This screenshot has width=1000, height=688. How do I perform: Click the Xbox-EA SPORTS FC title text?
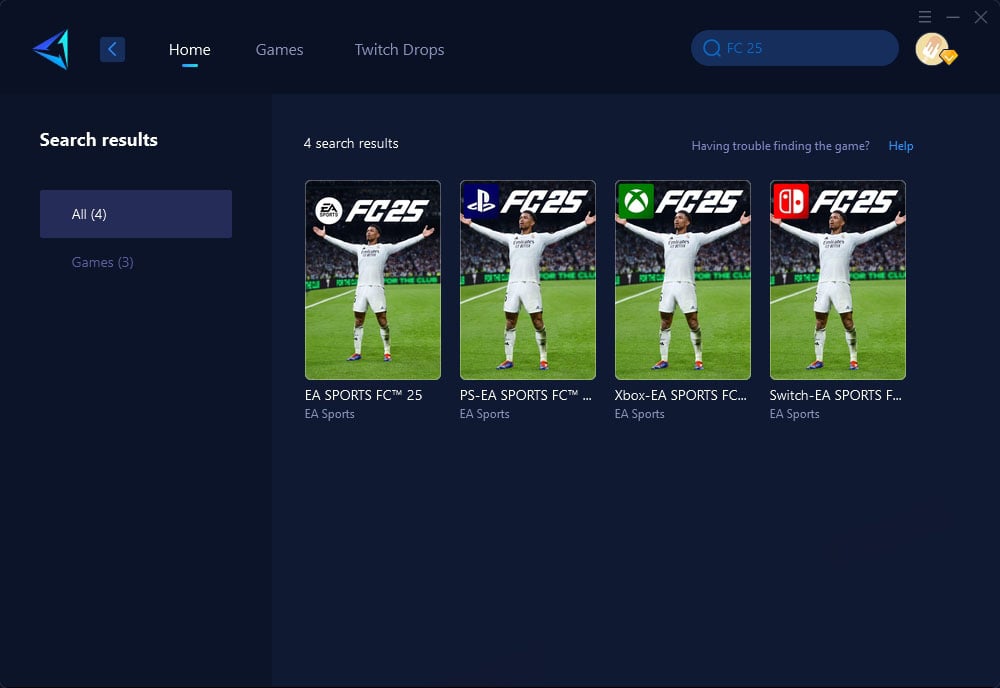point(680,395)
